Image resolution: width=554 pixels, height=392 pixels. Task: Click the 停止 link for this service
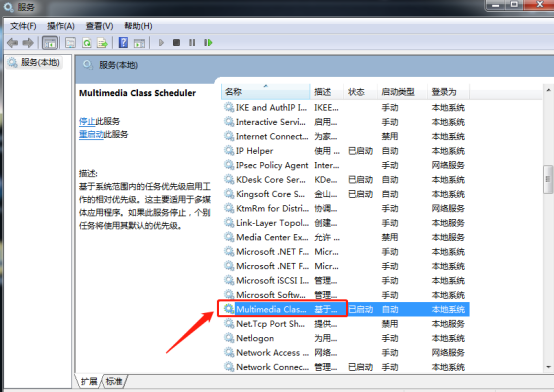[x=87, y=121]
